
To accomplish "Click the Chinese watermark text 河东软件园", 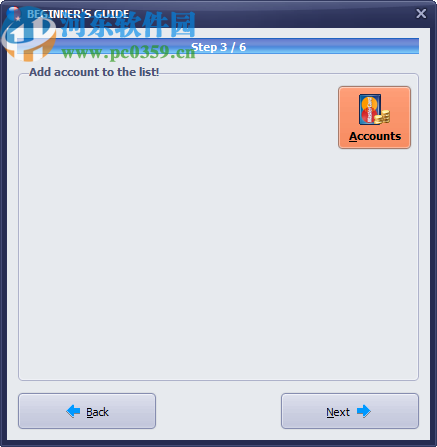I will 128,25.
